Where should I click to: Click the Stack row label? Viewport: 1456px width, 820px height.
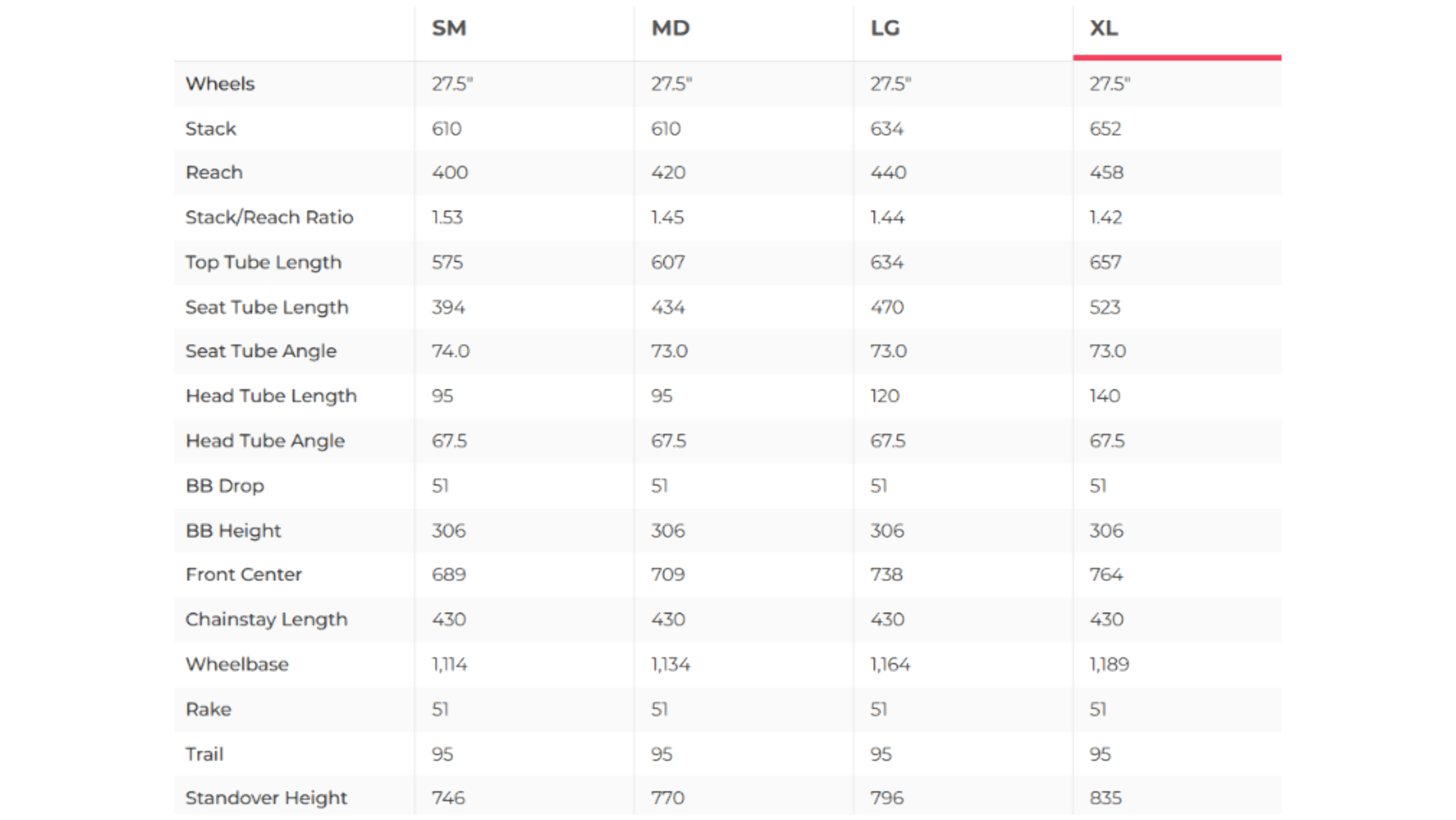point(211,128)
